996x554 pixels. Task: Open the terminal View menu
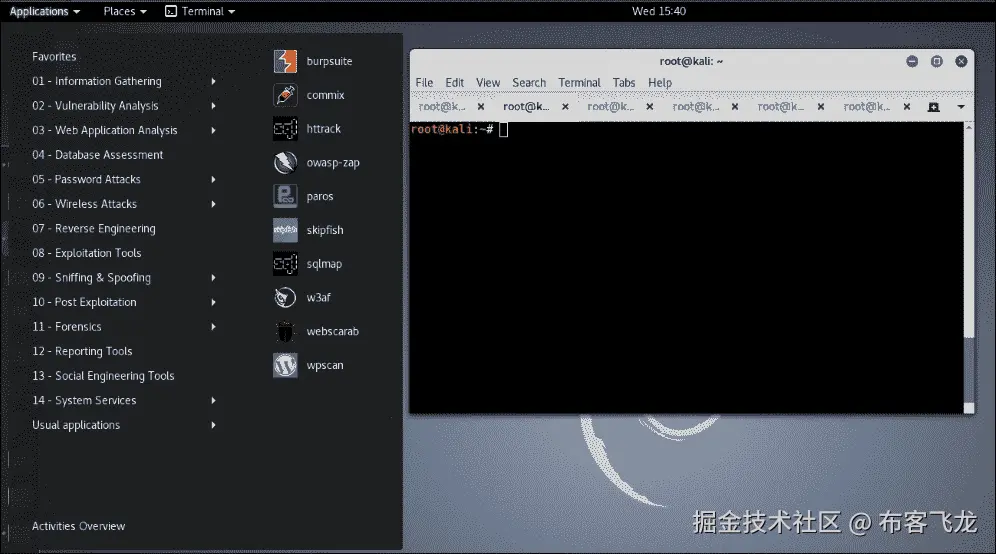coord(488,83)
